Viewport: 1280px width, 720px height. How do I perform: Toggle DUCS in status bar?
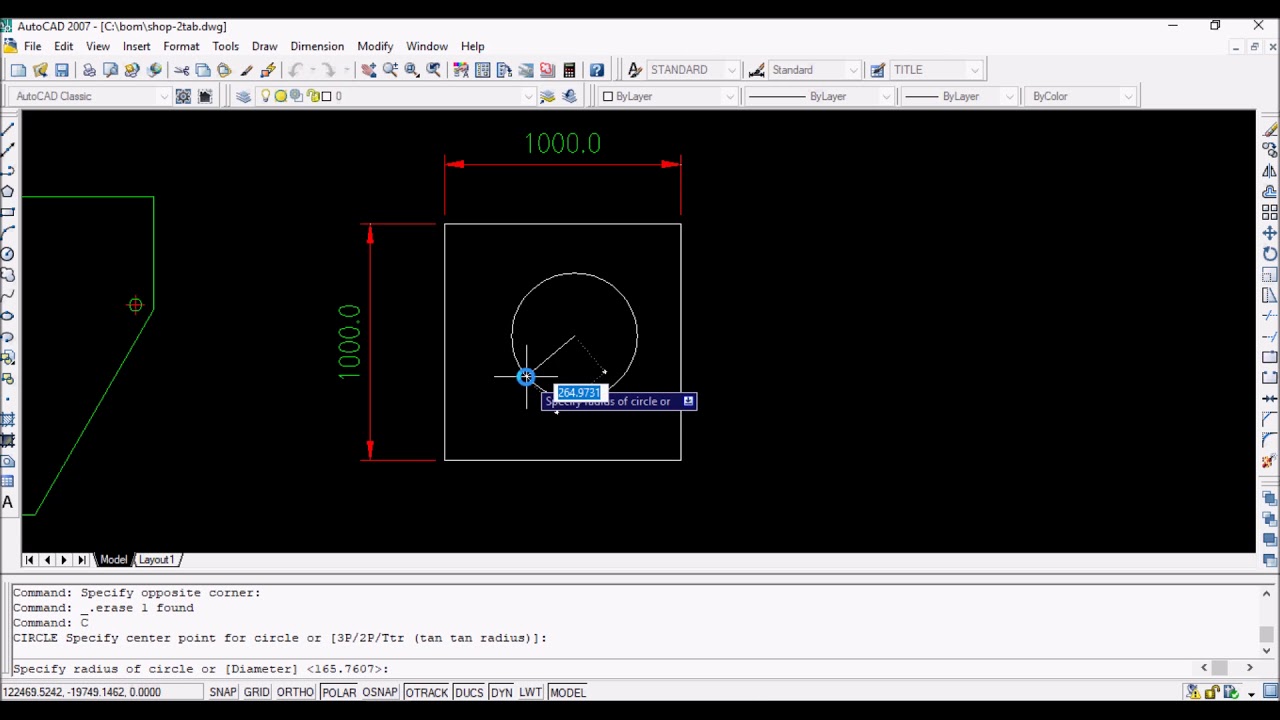(x=468, y=692)
